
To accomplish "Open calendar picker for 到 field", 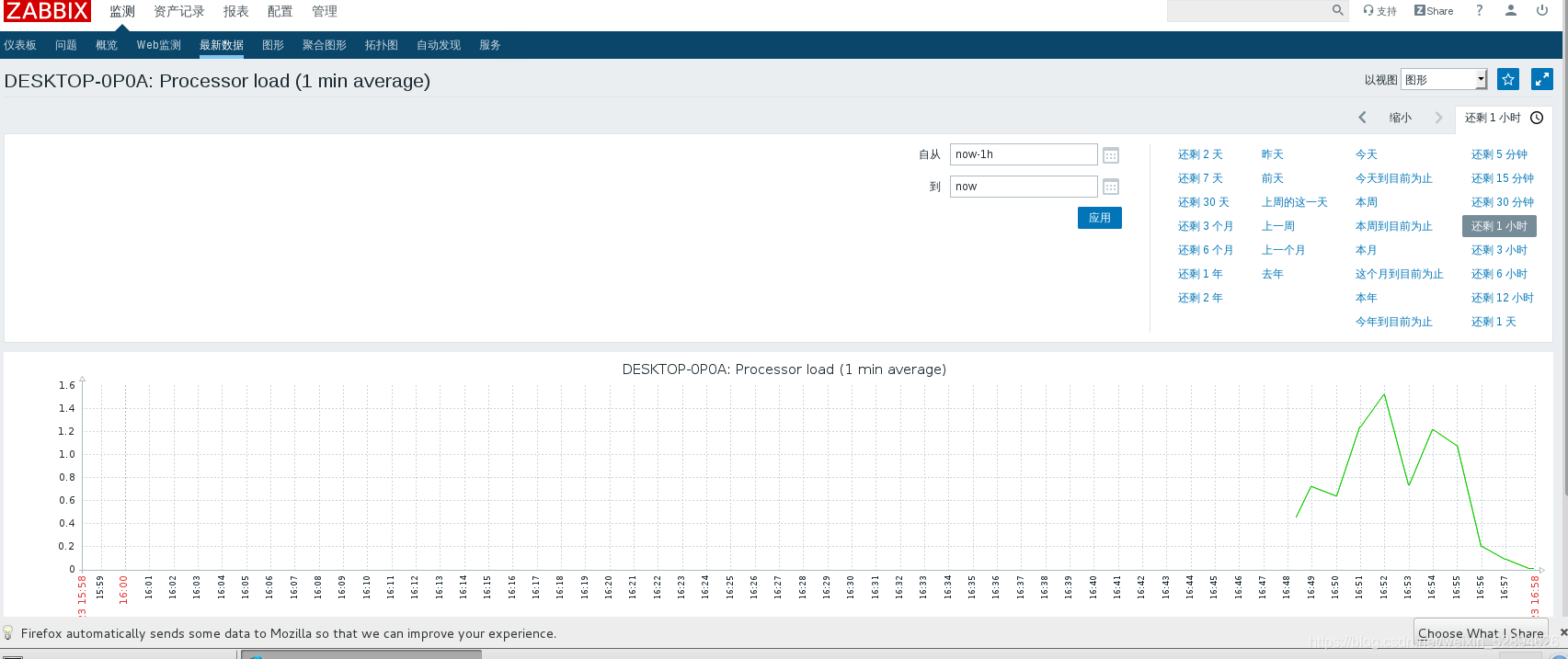I will coord(1111,187).
